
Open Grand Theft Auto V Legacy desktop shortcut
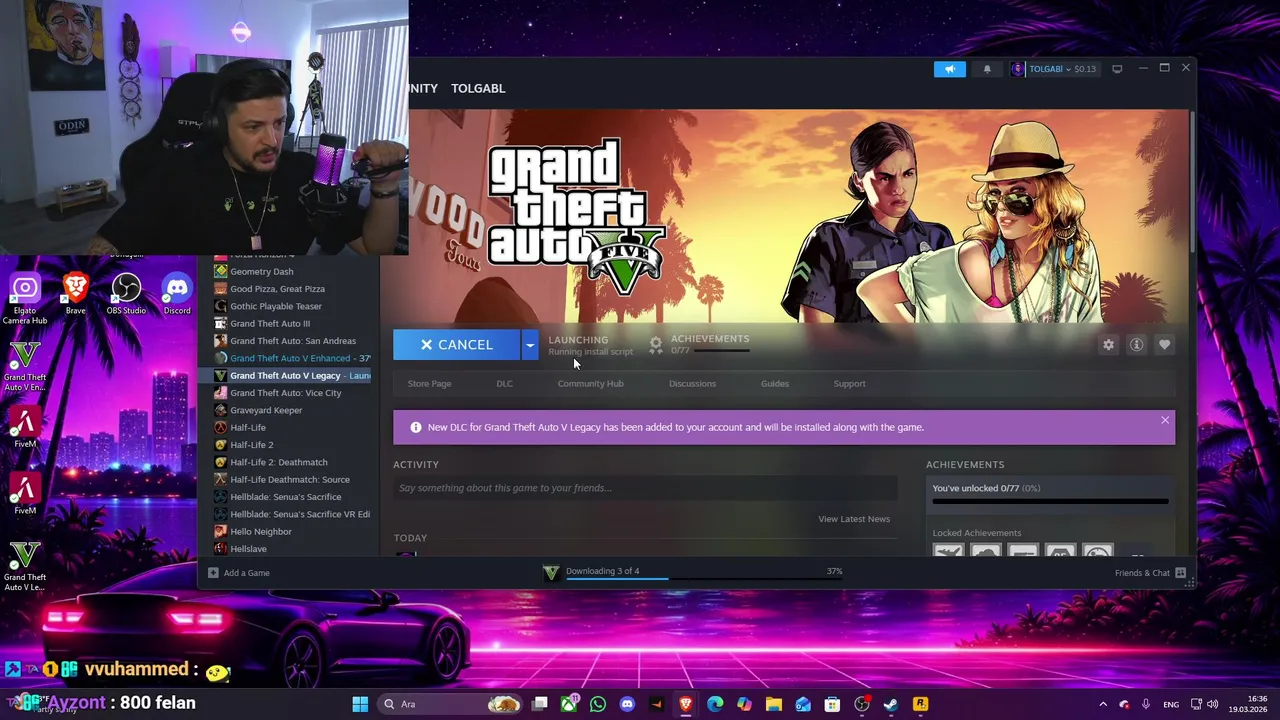tap(25, 566)
